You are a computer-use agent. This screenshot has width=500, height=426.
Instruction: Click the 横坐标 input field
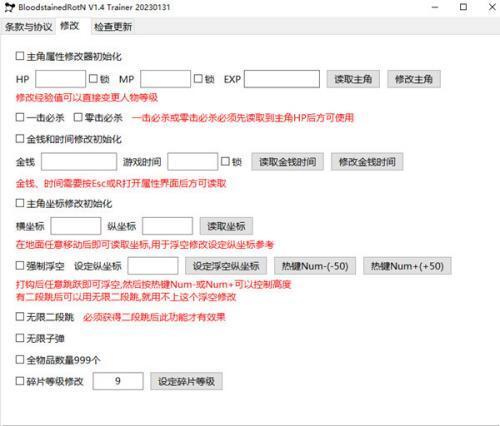coord(76,226)
